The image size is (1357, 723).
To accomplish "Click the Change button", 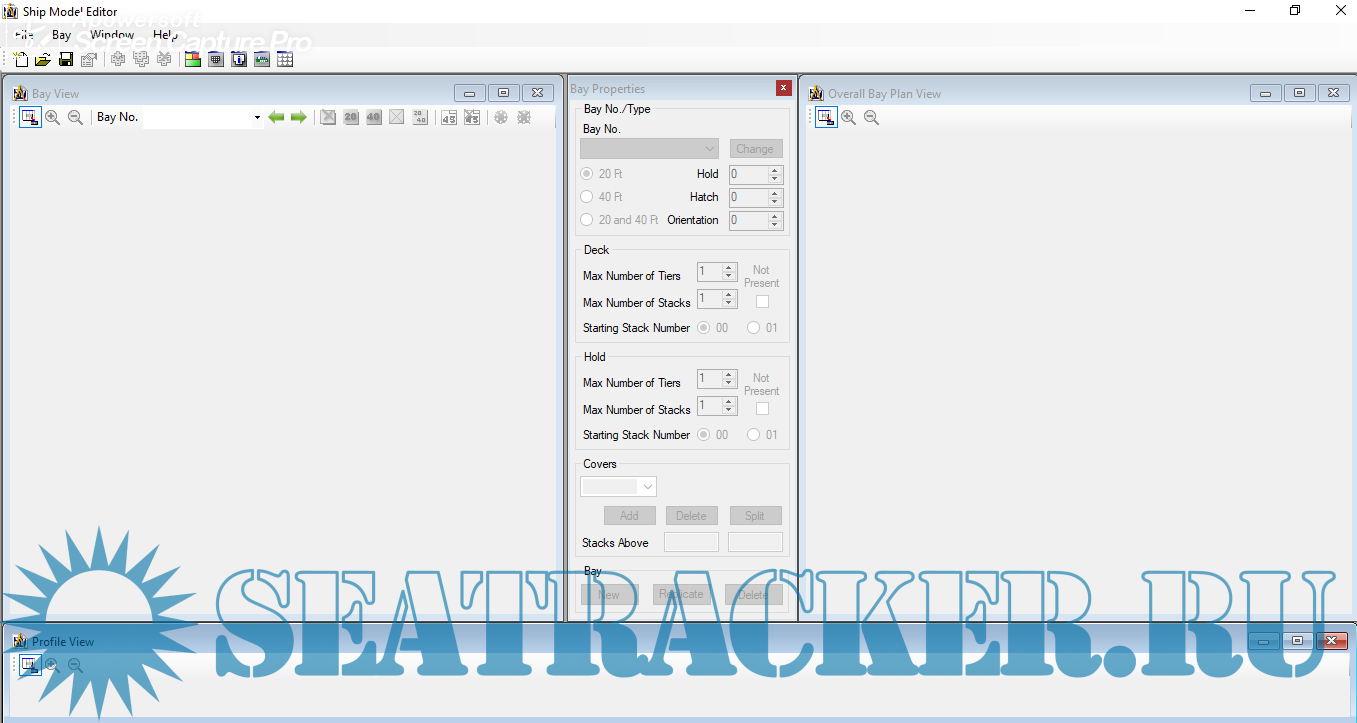I will [755, 149].
